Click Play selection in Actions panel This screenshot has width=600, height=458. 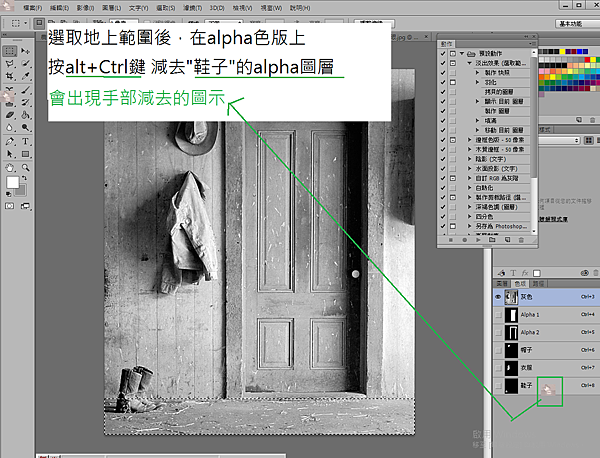478,240
